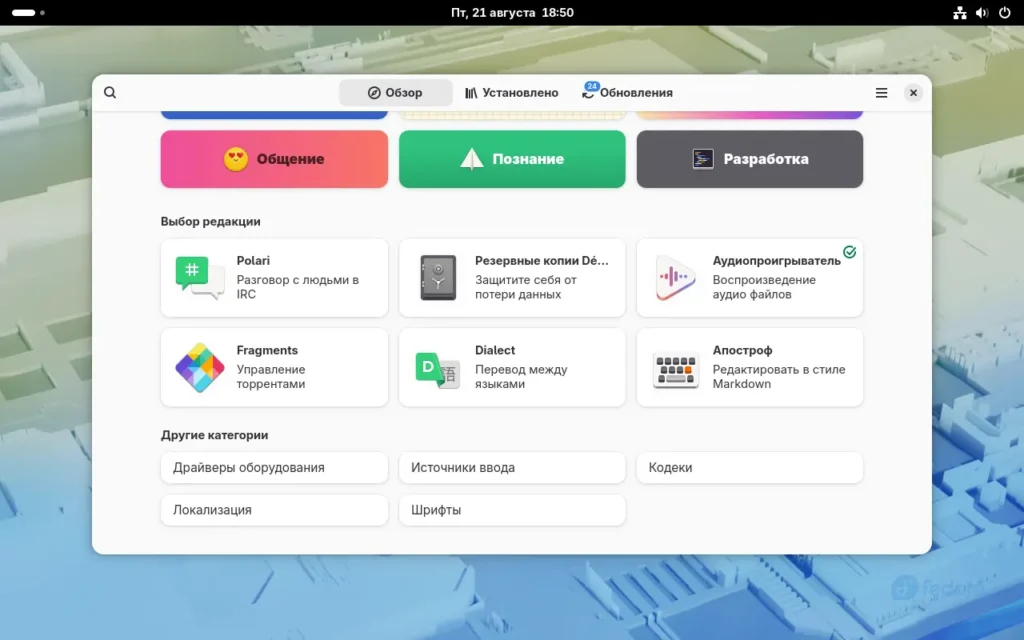1024x640 pixels.
Task: Close the Software window
Action: (x=913, y=93)
